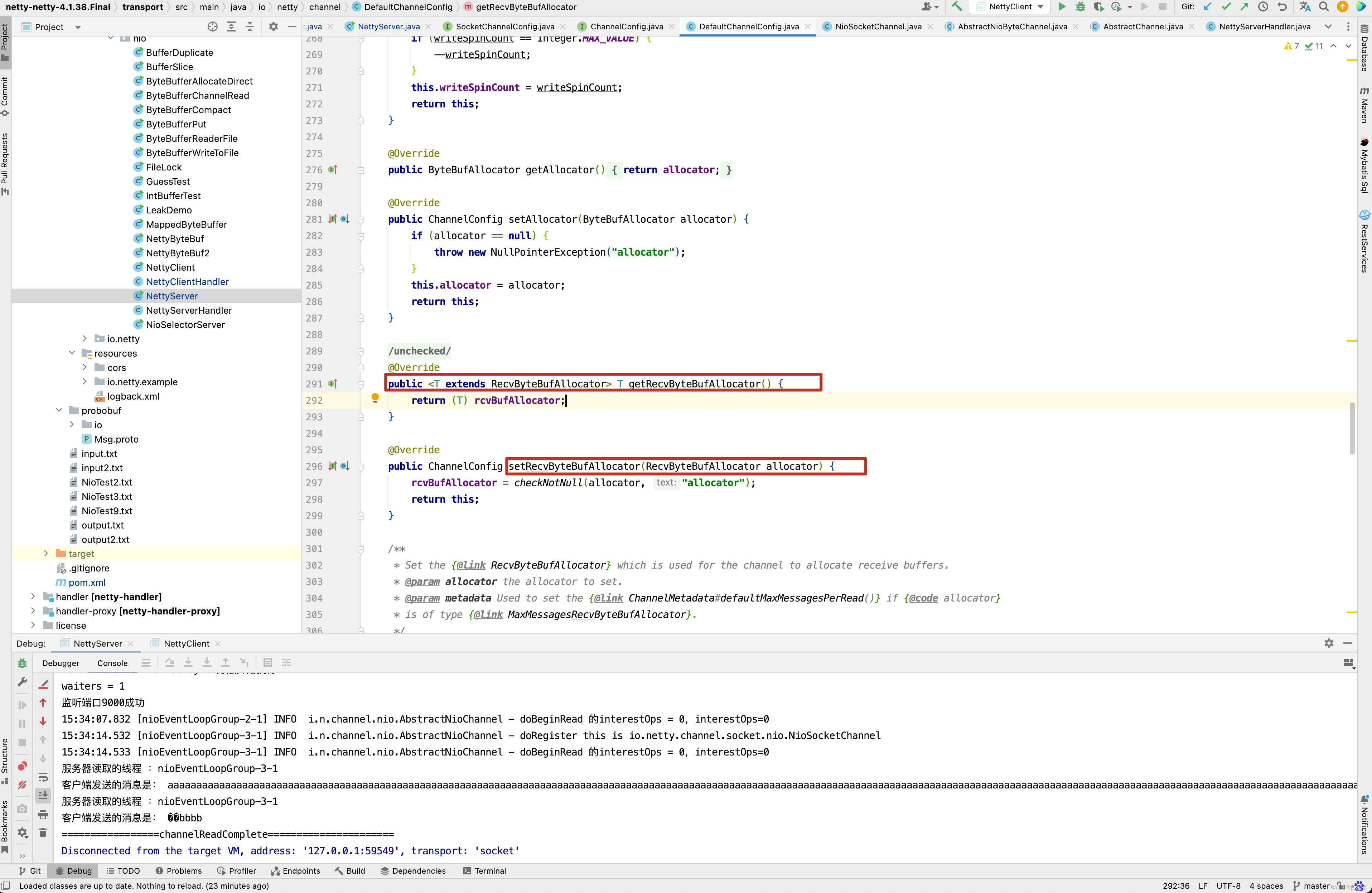
Task: Expand the target folder in tree
Action: (45, 554)
